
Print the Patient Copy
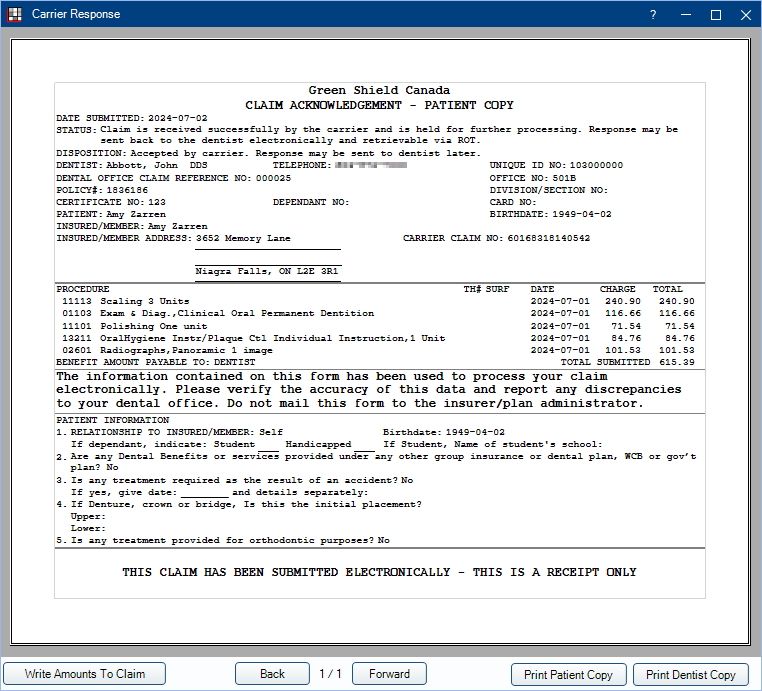pyautogui.click(x=569, y=674)
